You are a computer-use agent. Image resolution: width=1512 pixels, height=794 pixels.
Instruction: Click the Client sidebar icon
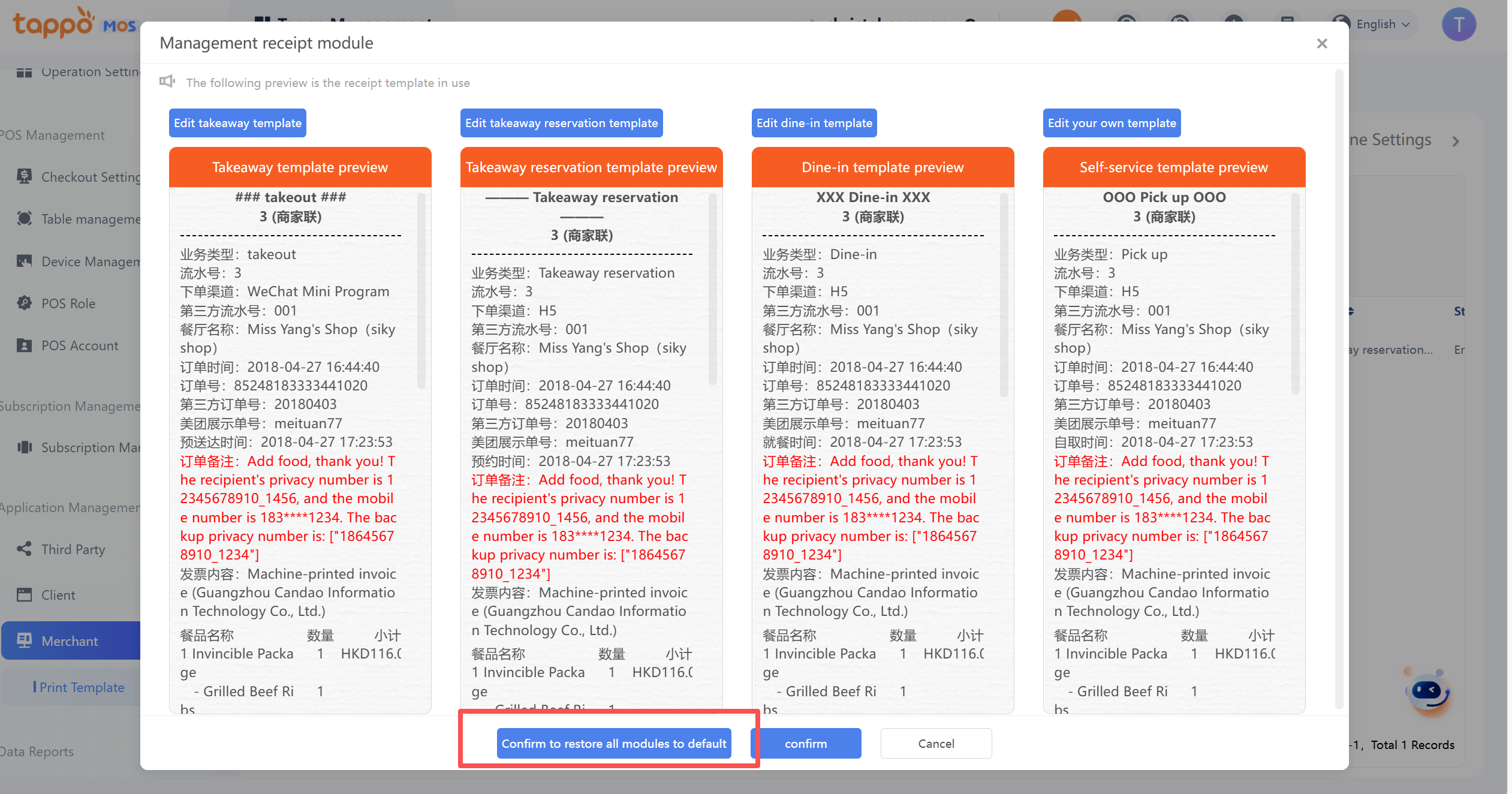tap(24, 595)
